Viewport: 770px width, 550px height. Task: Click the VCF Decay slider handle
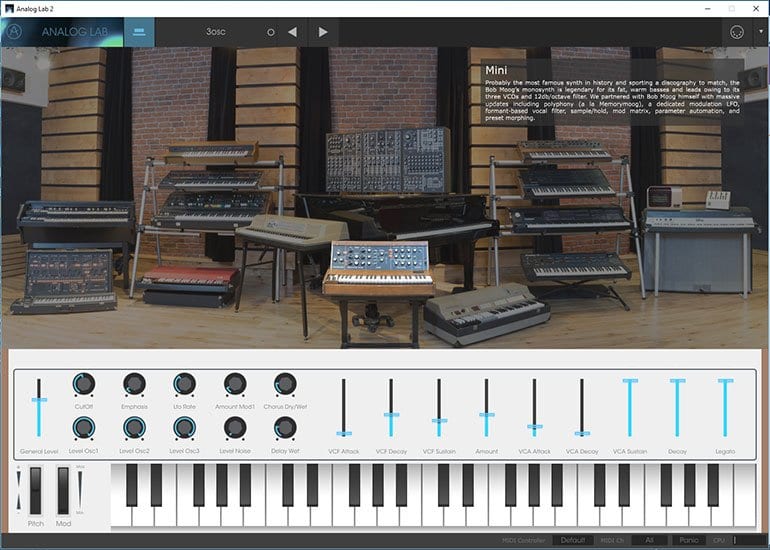tap(390, 414)
